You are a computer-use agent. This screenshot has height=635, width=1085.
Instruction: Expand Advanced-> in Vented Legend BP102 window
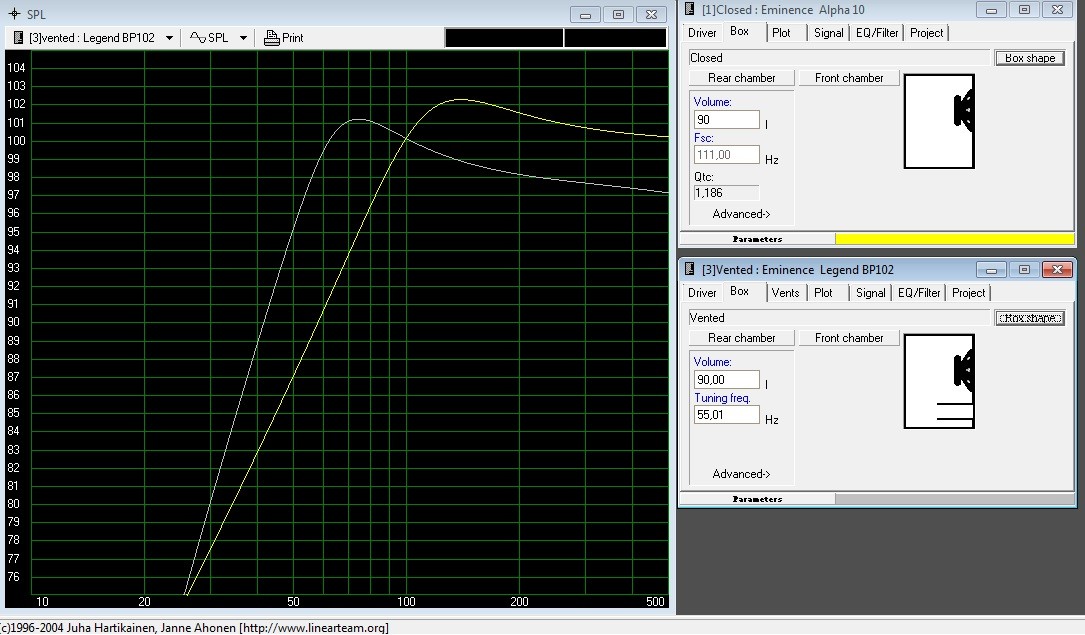coord(741,475)
